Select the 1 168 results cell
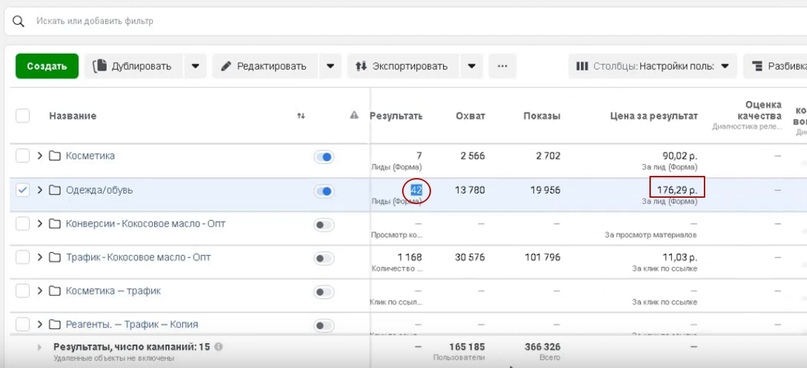Image resolution: width=807 pixels, height=368 pixels. coord(409,257)
